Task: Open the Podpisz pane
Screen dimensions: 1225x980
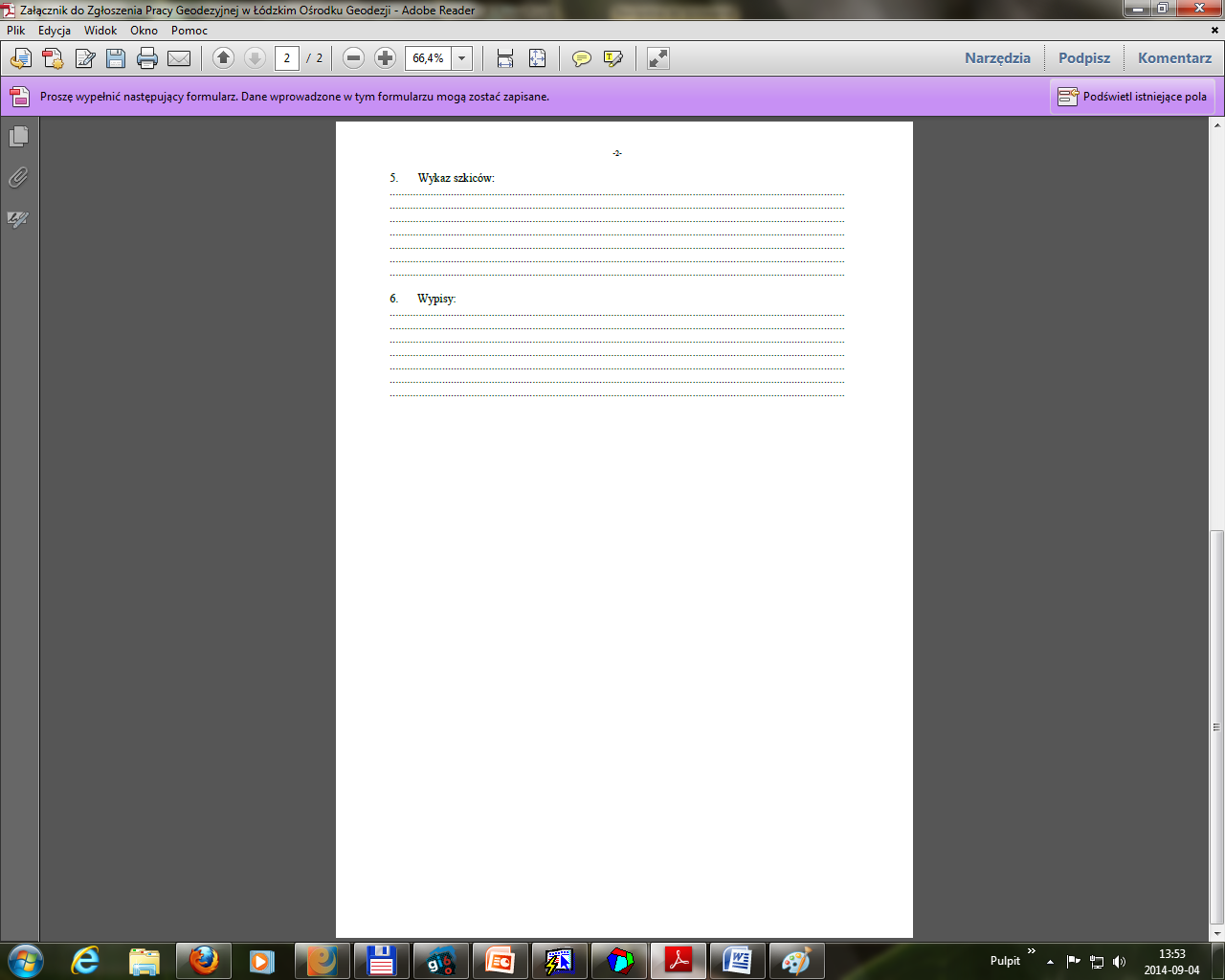Action: click(1084, 58)
